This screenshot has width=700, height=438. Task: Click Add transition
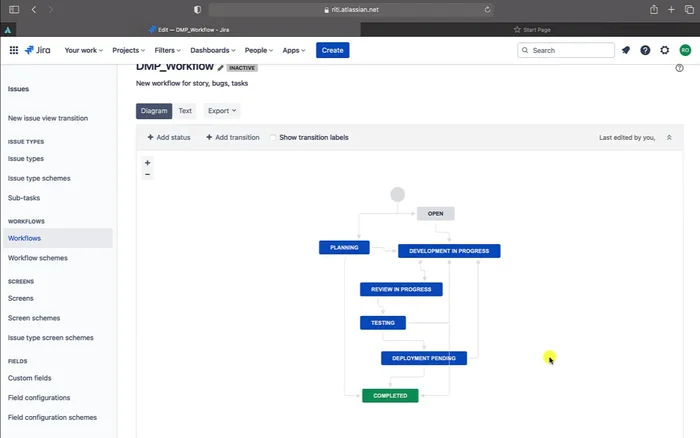click(233, 138)
